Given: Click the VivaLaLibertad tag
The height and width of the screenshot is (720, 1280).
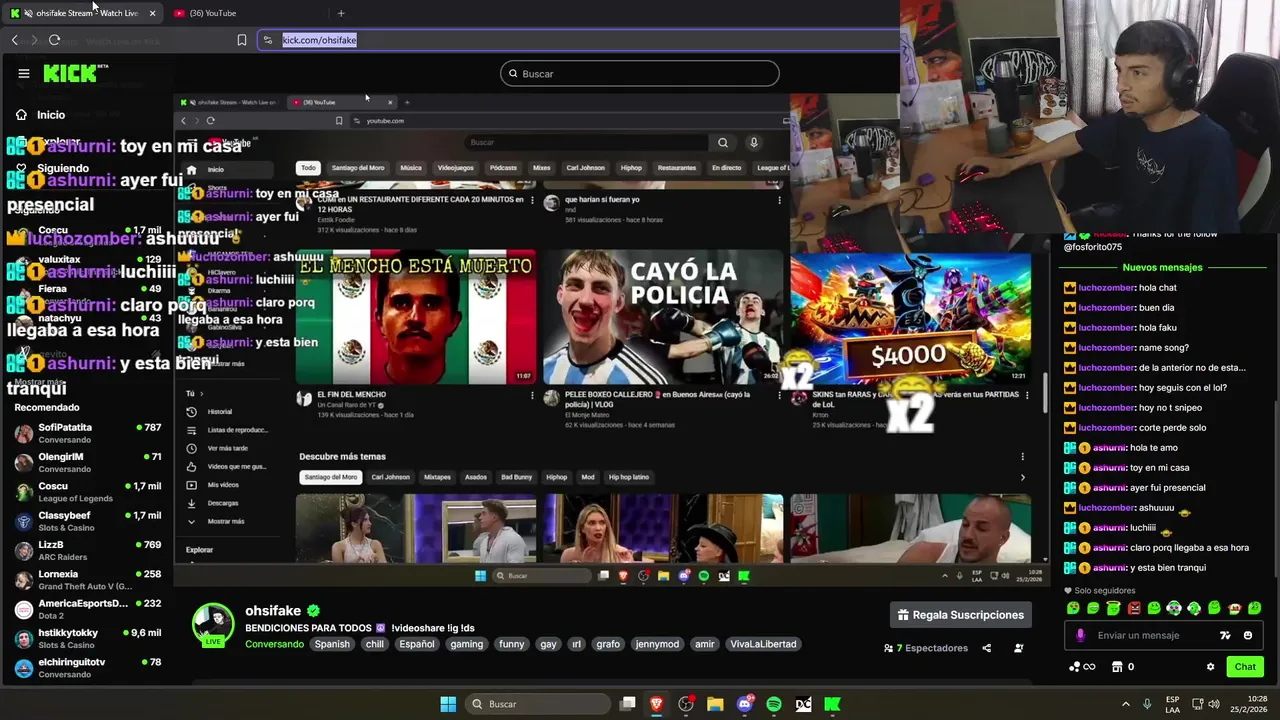Looking at the screenshot, I should 763,644.
